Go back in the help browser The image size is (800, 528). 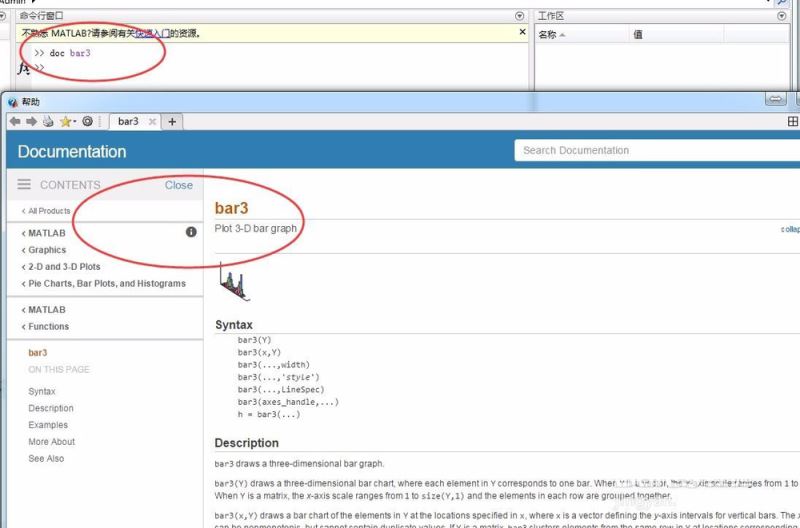[x=15, y=121]
